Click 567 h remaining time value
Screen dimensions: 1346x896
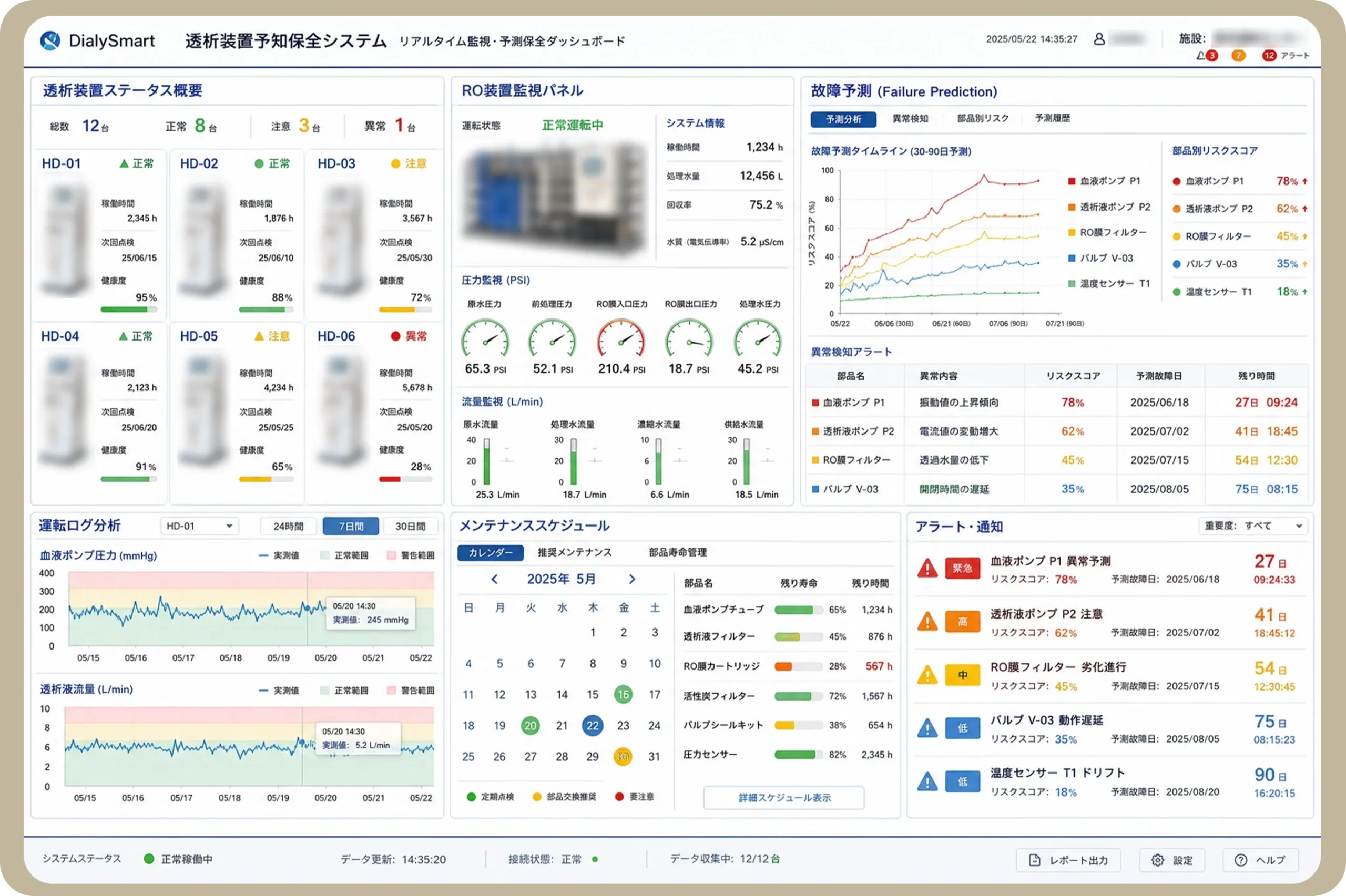coord(879,666)
